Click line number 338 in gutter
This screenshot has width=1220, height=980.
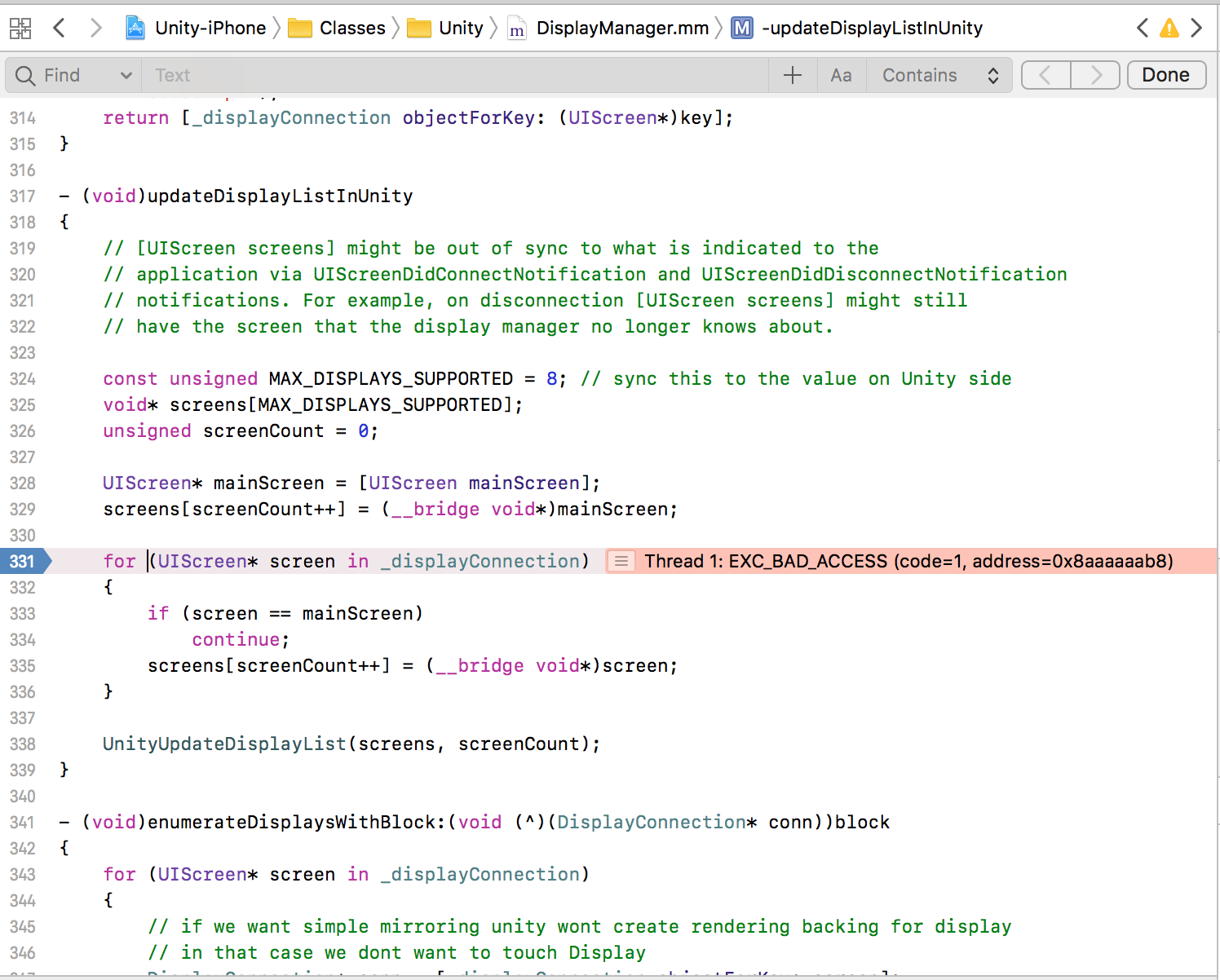pyautogui.click(x=23, y=744)
